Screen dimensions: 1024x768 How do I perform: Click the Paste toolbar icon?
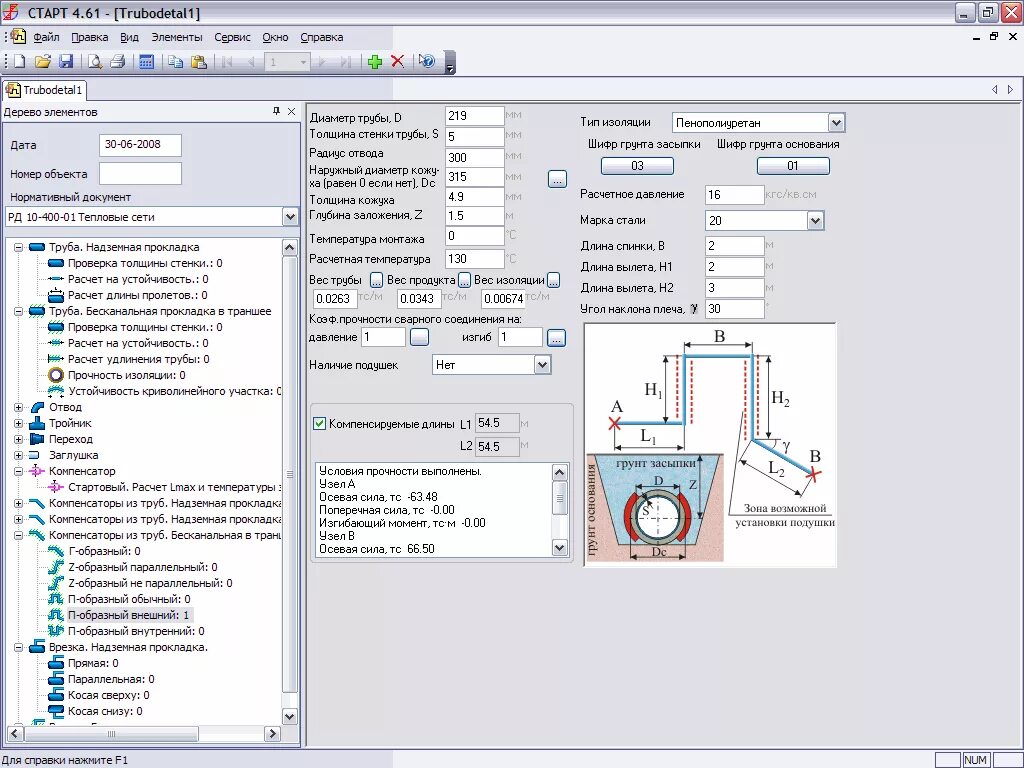[x=199, y=61]
